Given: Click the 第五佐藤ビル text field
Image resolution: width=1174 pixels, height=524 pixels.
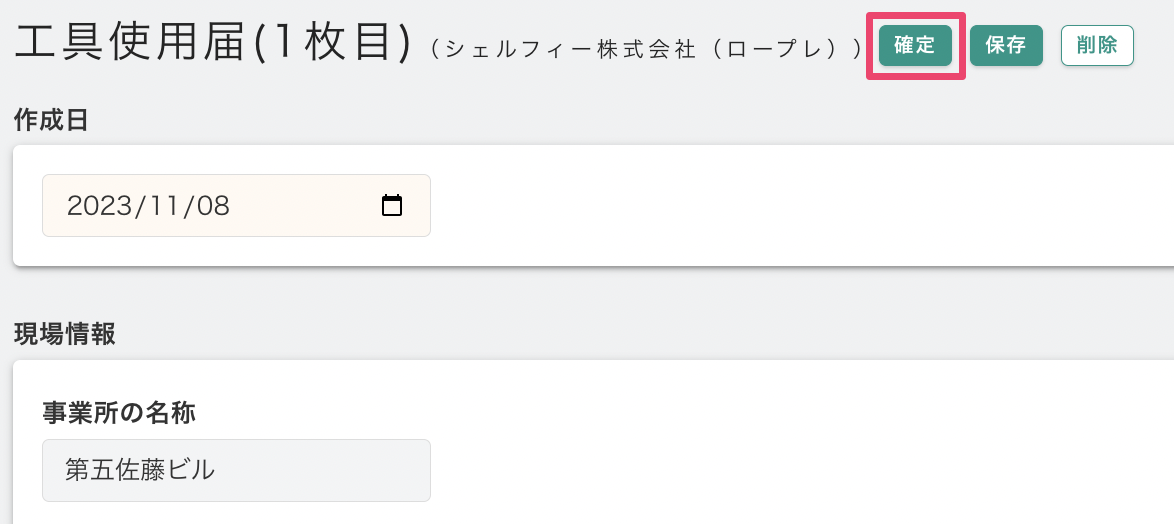Looking at the screenshot, I should click(236, 470).
